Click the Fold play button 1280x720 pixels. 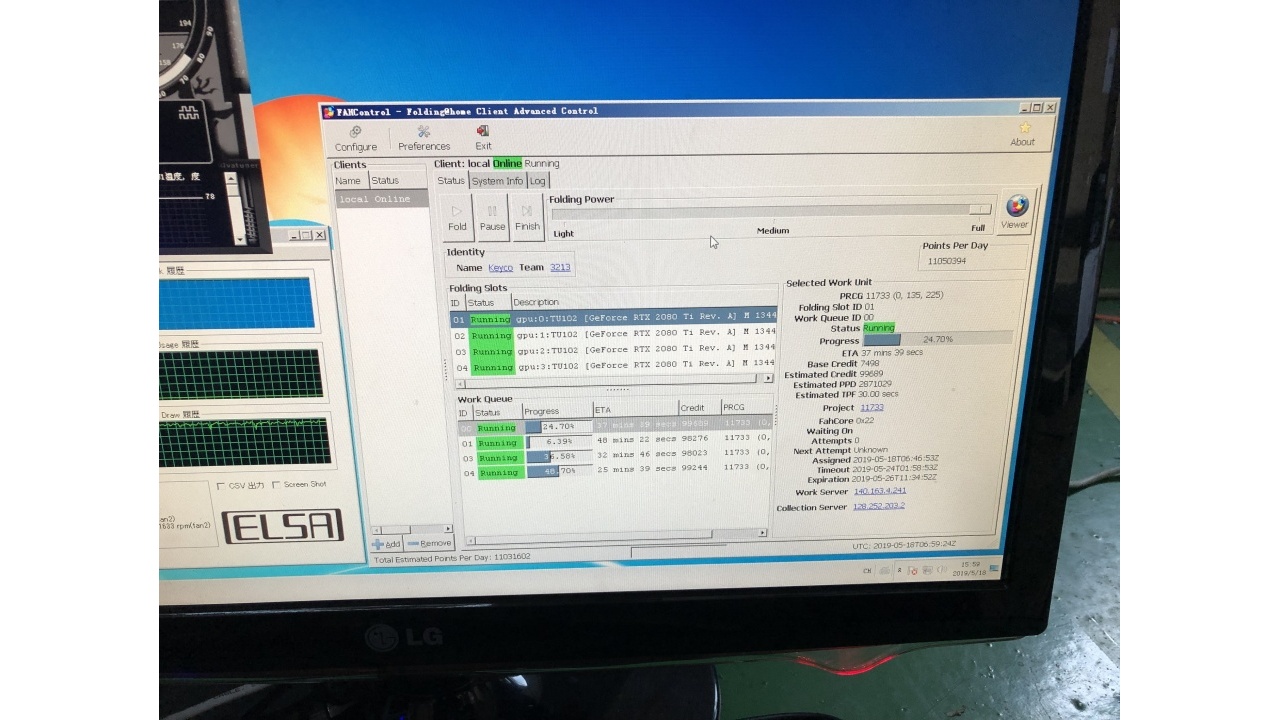click(x=457, y=218)
